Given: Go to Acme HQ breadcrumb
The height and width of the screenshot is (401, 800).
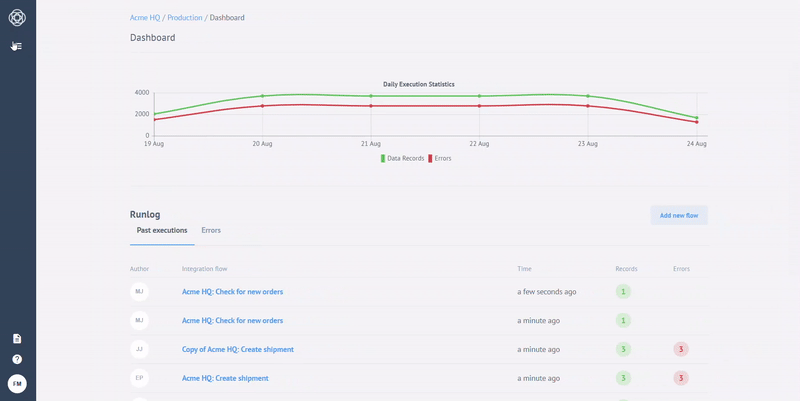Looking at the screenshot, I should [145, 17].
